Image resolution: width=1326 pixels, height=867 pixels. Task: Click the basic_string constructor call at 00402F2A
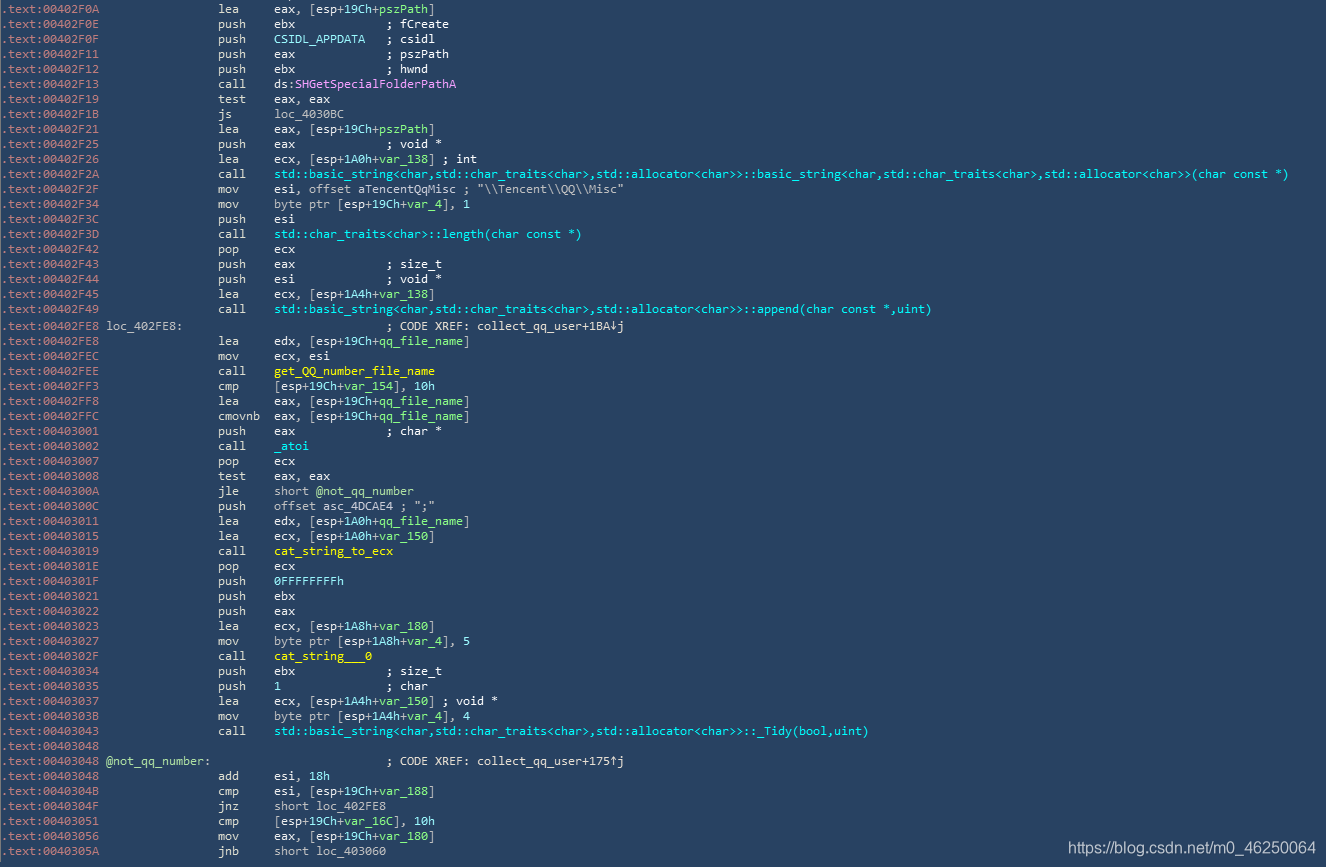(x=781, y=174)
